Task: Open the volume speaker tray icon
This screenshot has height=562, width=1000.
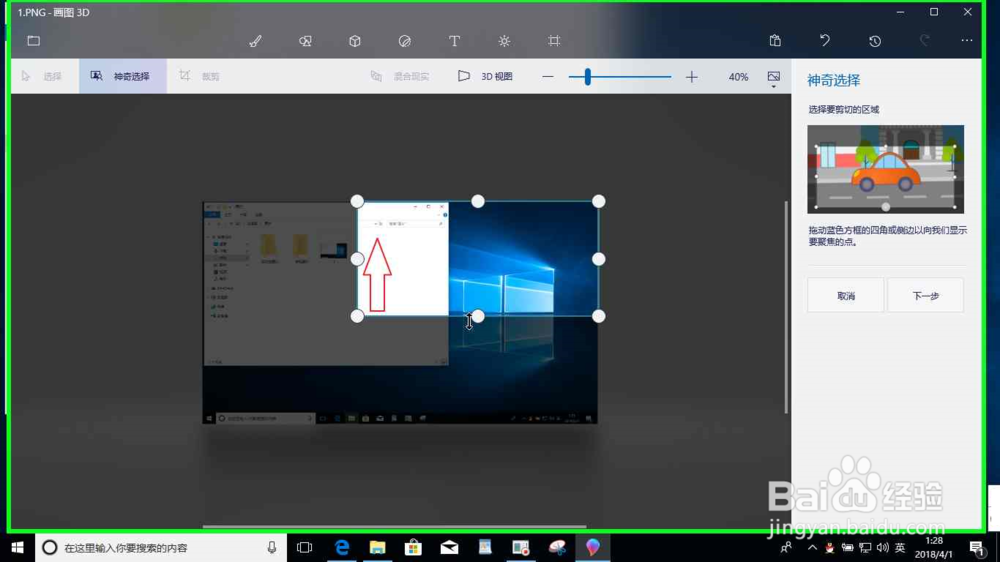Action: point(883,547)
